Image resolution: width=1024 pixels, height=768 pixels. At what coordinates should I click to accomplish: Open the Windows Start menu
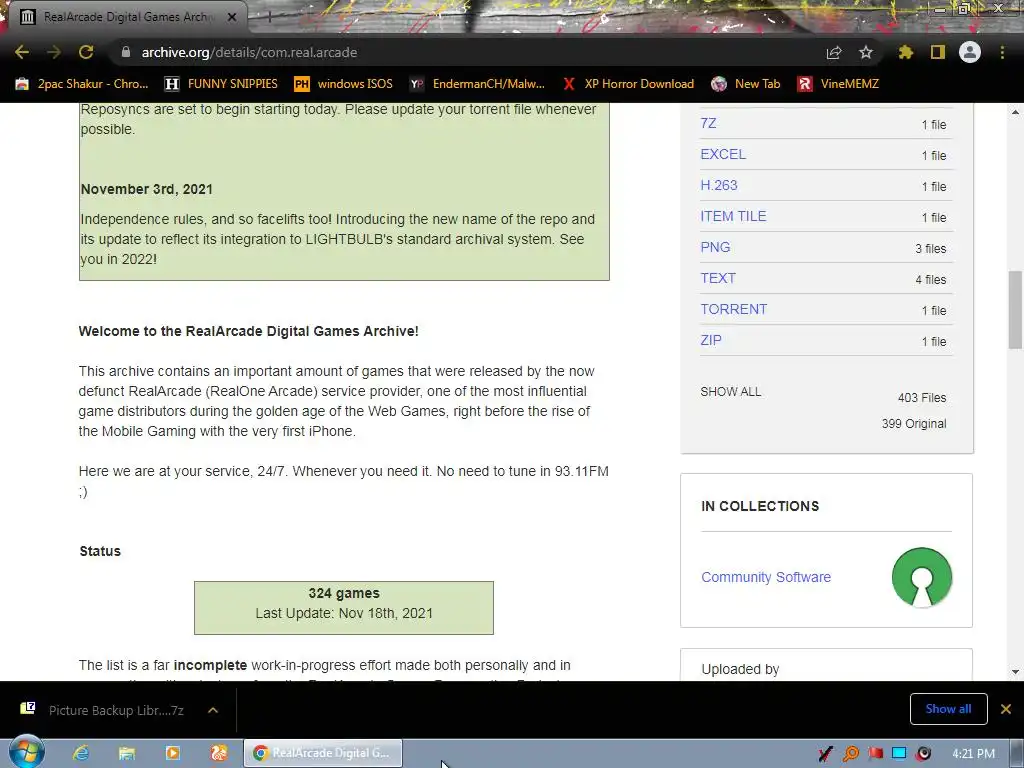click(27, 753)
